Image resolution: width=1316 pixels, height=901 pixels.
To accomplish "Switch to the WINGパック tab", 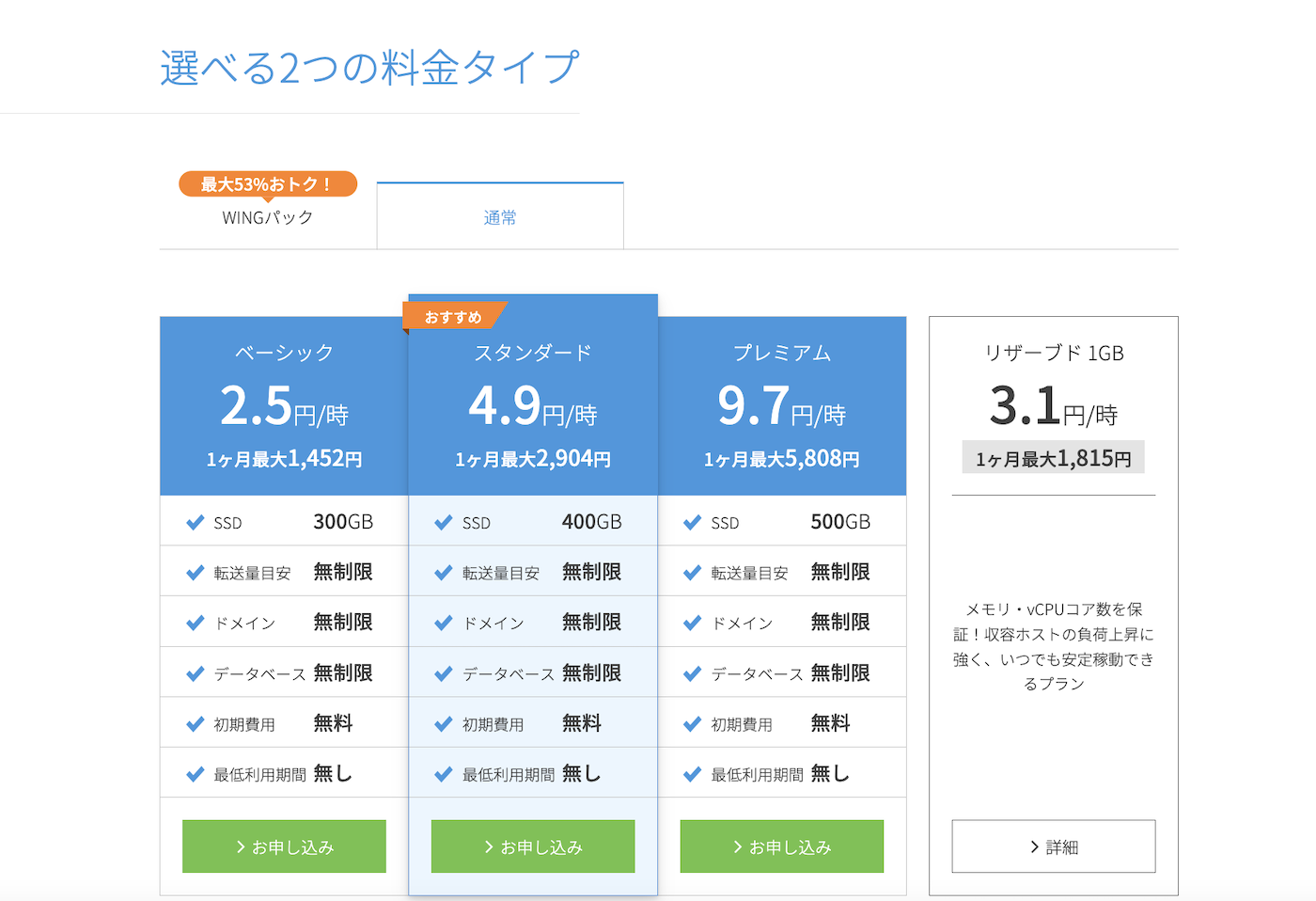I will tap(268, 217).
